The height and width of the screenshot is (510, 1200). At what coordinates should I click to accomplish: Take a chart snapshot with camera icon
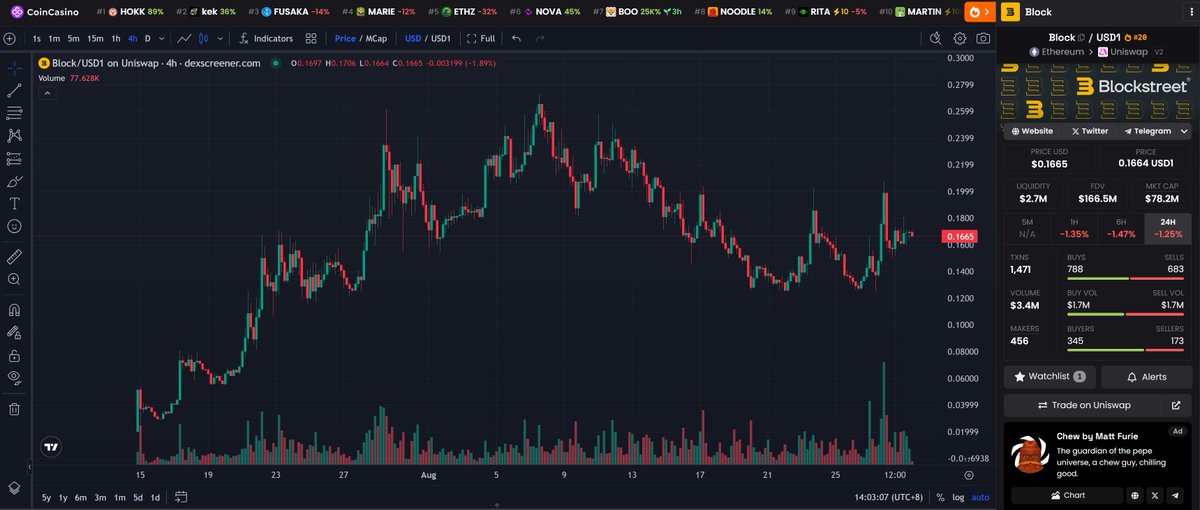point(984,38)
